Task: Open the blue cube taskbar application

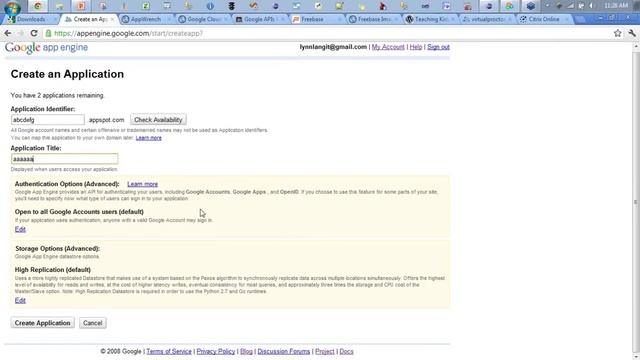Action: click(x=531, y=6)
